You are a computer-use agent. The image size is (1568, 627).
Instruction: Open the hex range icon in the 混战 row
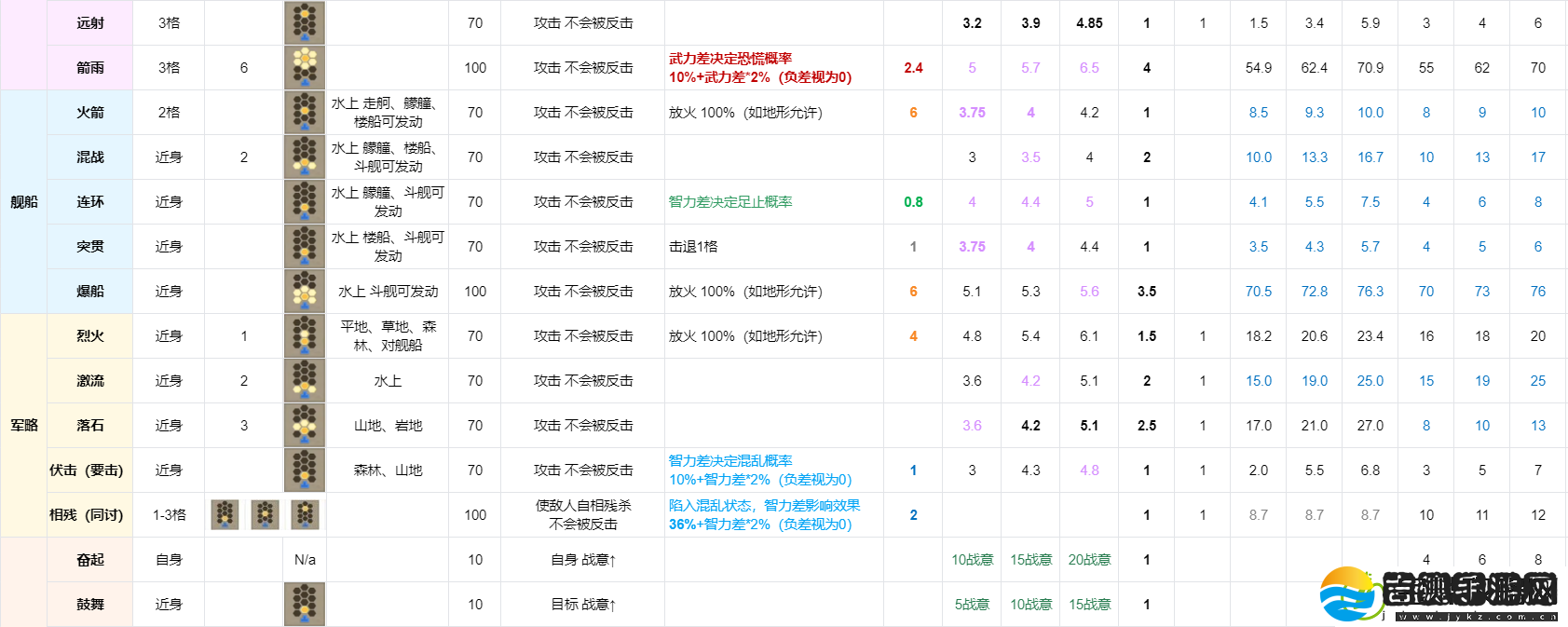click(x=305, y=157)
